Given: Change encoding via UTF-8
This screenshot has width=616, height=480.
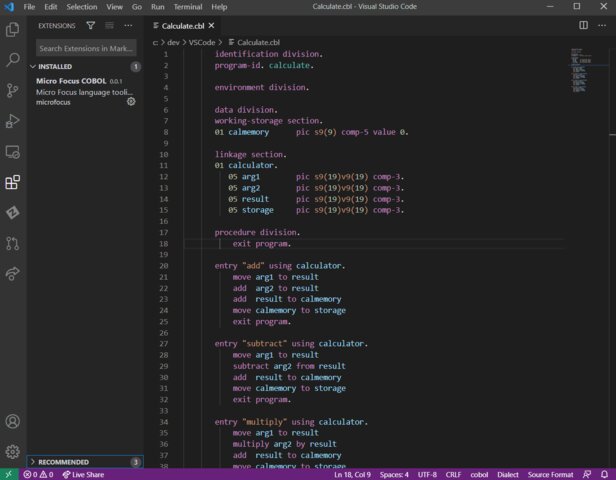Looking at the screenshot, I should click(427, 475).
